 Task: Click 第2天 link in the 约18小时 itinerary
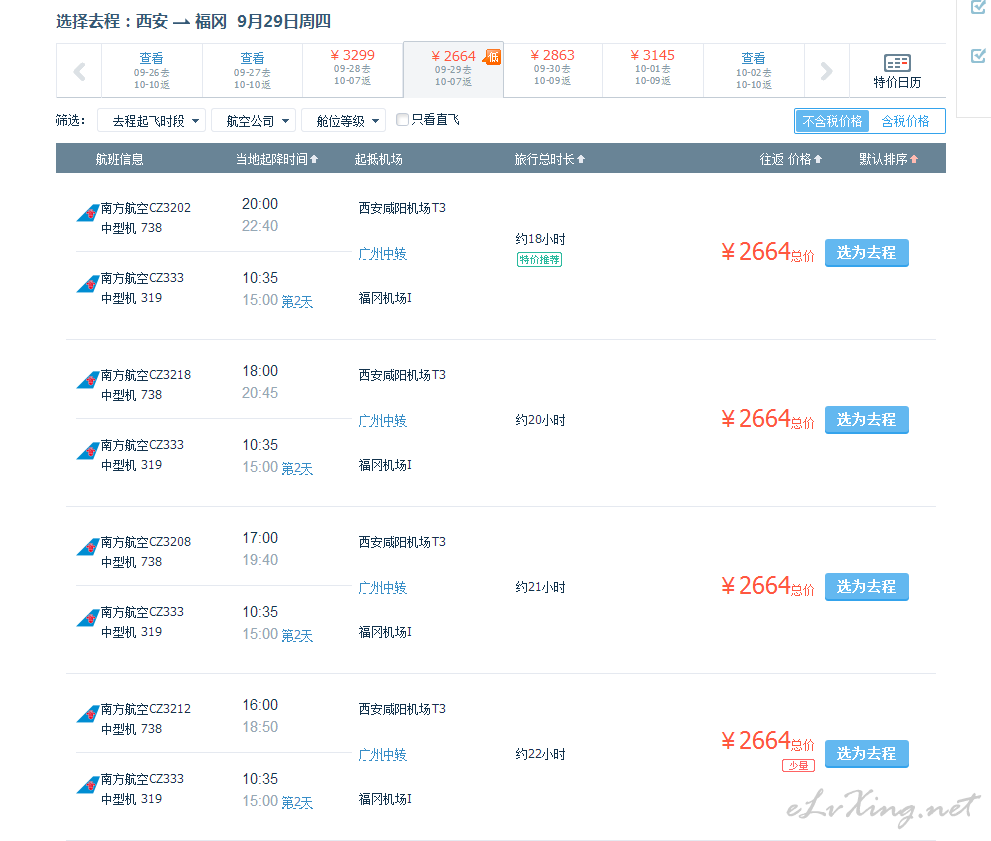297,301
